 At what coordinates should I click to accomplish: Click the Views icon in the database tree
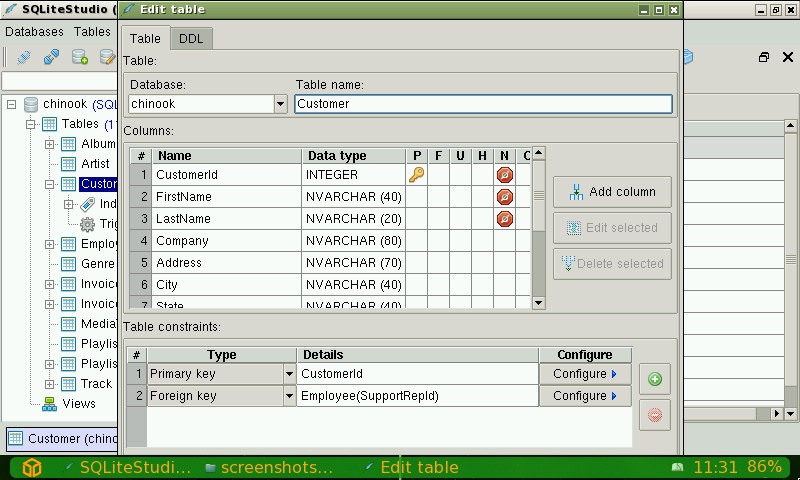click(x=49, y=404)
